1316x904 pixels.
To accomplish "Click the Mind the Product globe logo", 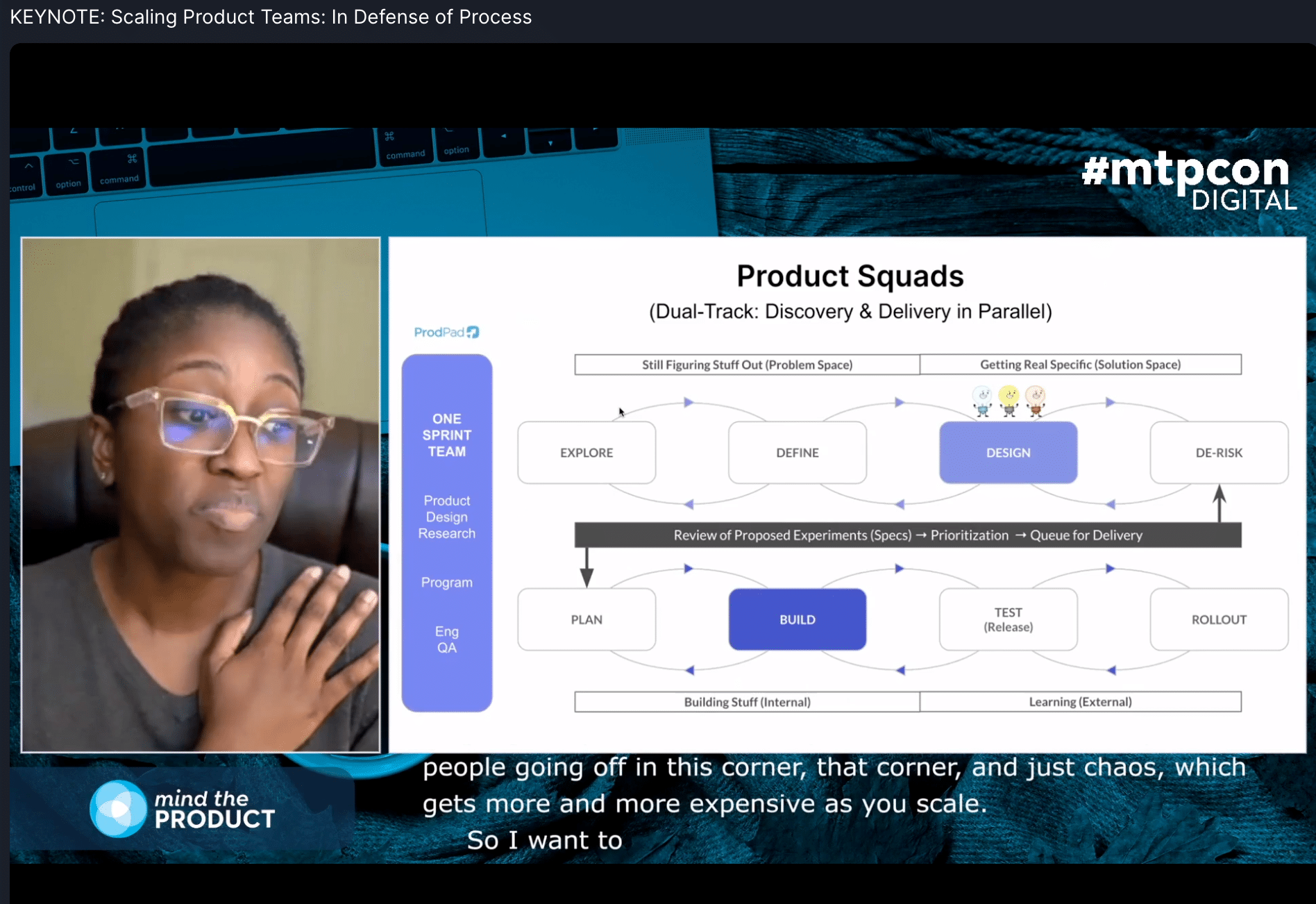I will (x=118, y=809).
